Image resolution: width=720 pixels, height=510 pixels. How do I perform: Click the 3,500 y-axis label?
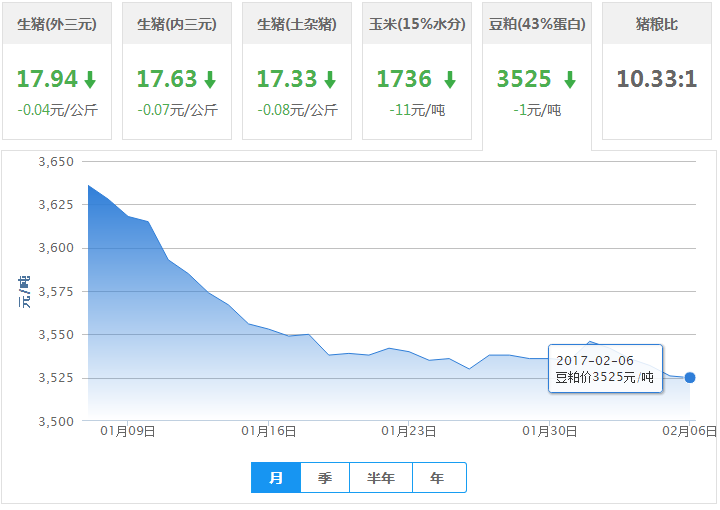[56, 422]
